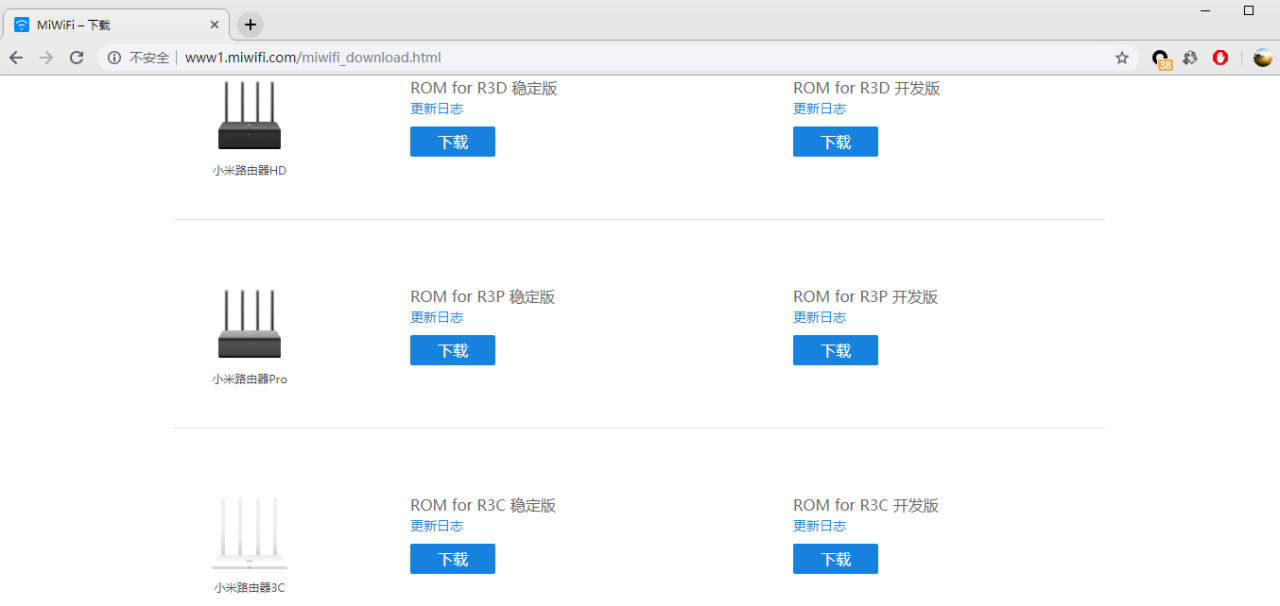Click the browser forward arrow
Image resolution: width=1280 pixels, height=606 pixels.
[46, 58]
